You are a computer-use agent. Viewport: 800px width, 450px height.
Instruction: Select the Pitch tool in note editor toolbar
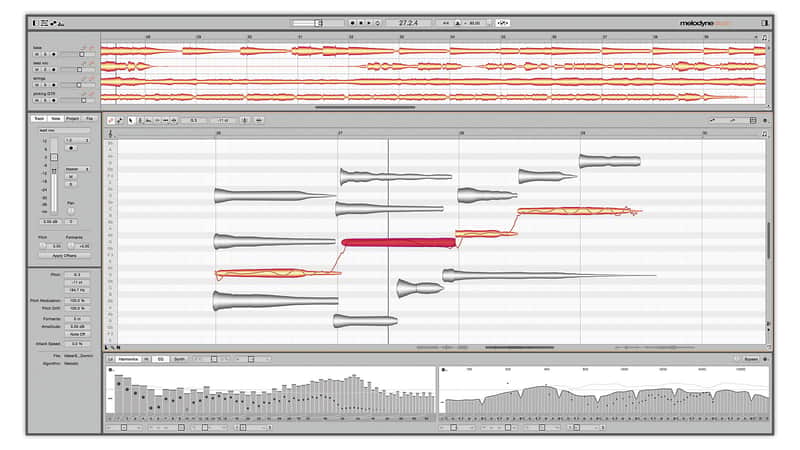(x=140, y=120)
